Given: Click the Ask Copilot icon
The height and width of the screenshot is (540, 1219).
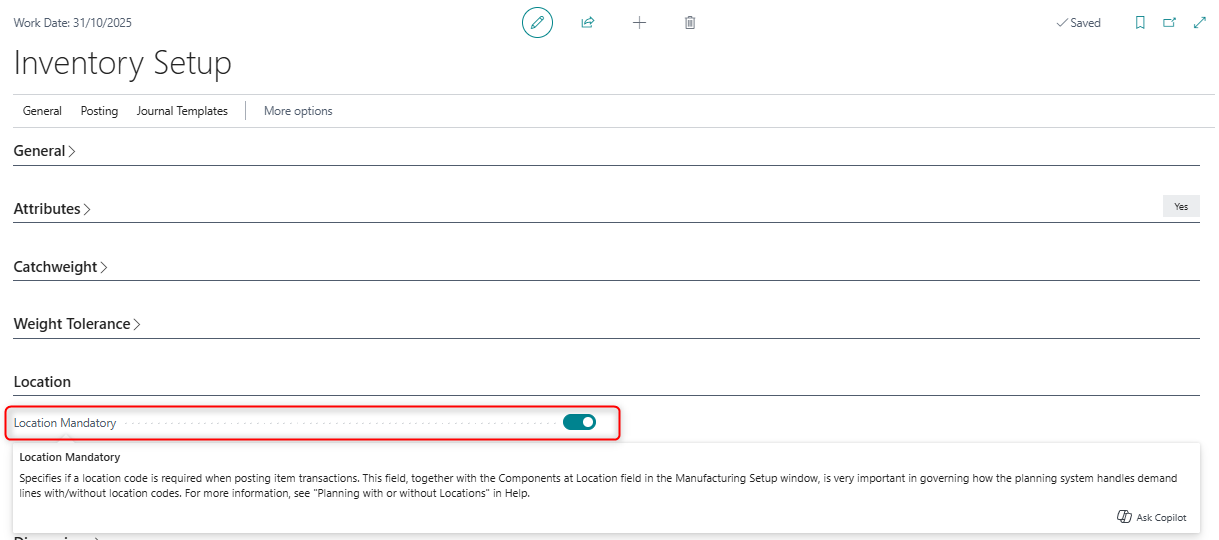Looking at the screenshot, I should click(1124, 517).
